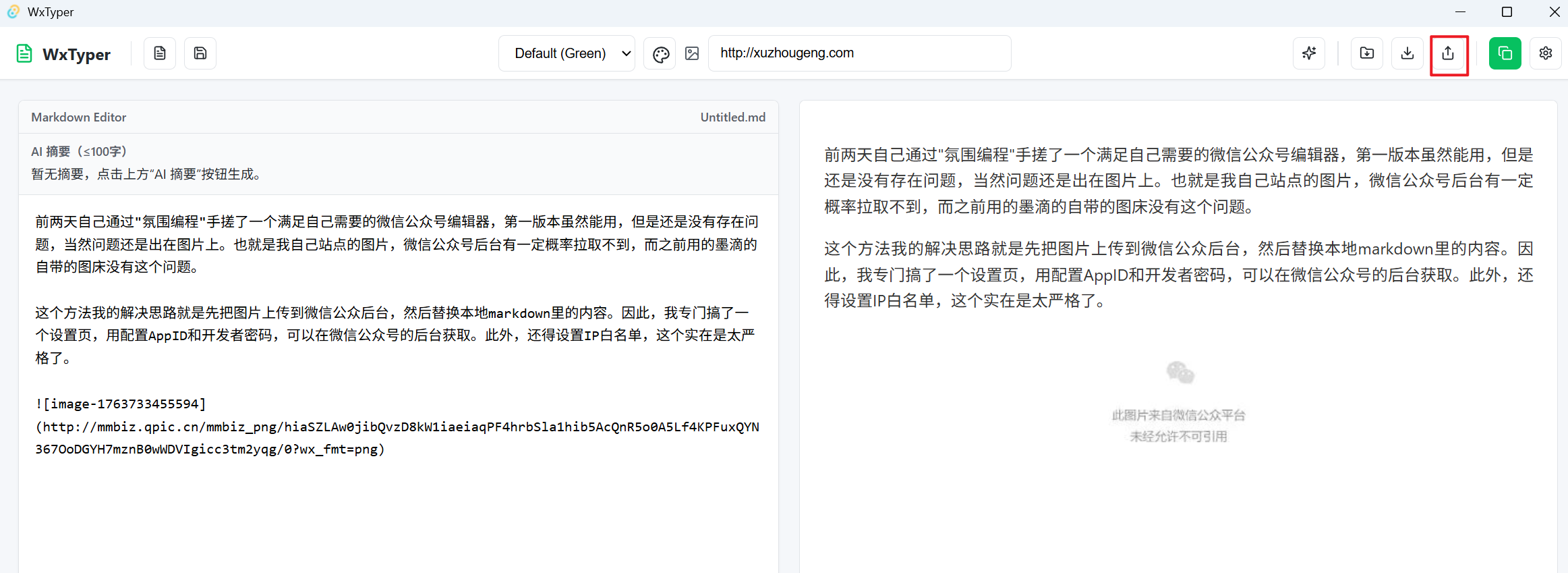Click the new document icon
This screenshot has height=573, width=1568.
(x=160, y=53)
